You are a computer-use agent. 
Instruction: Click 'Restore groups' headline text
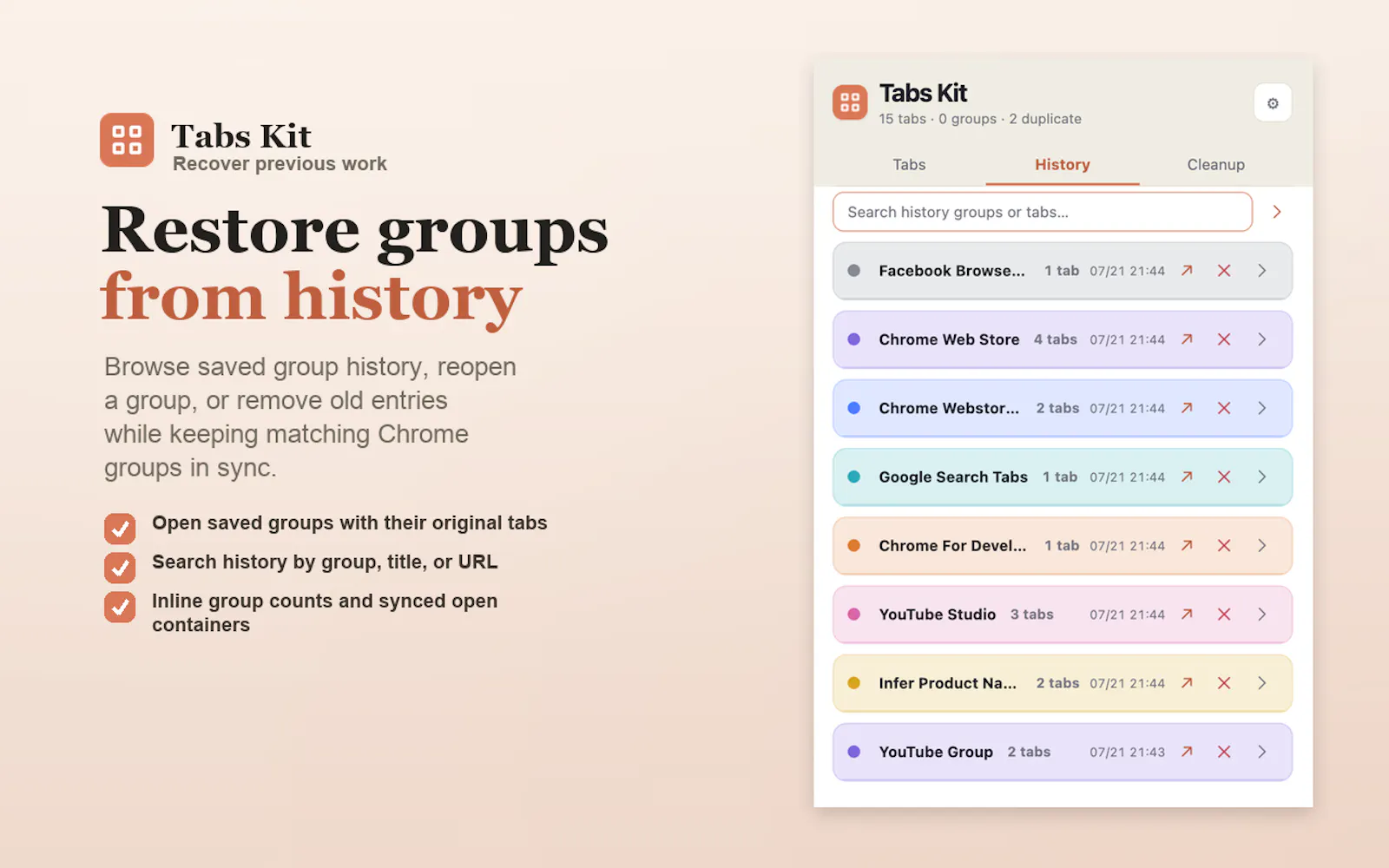[355, 232]
